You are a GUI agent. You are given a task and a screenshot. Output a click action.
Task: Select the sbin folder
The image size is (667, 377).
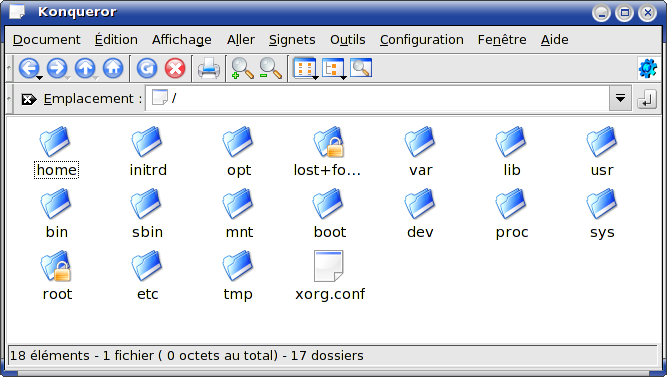click(x=147, y=214)
